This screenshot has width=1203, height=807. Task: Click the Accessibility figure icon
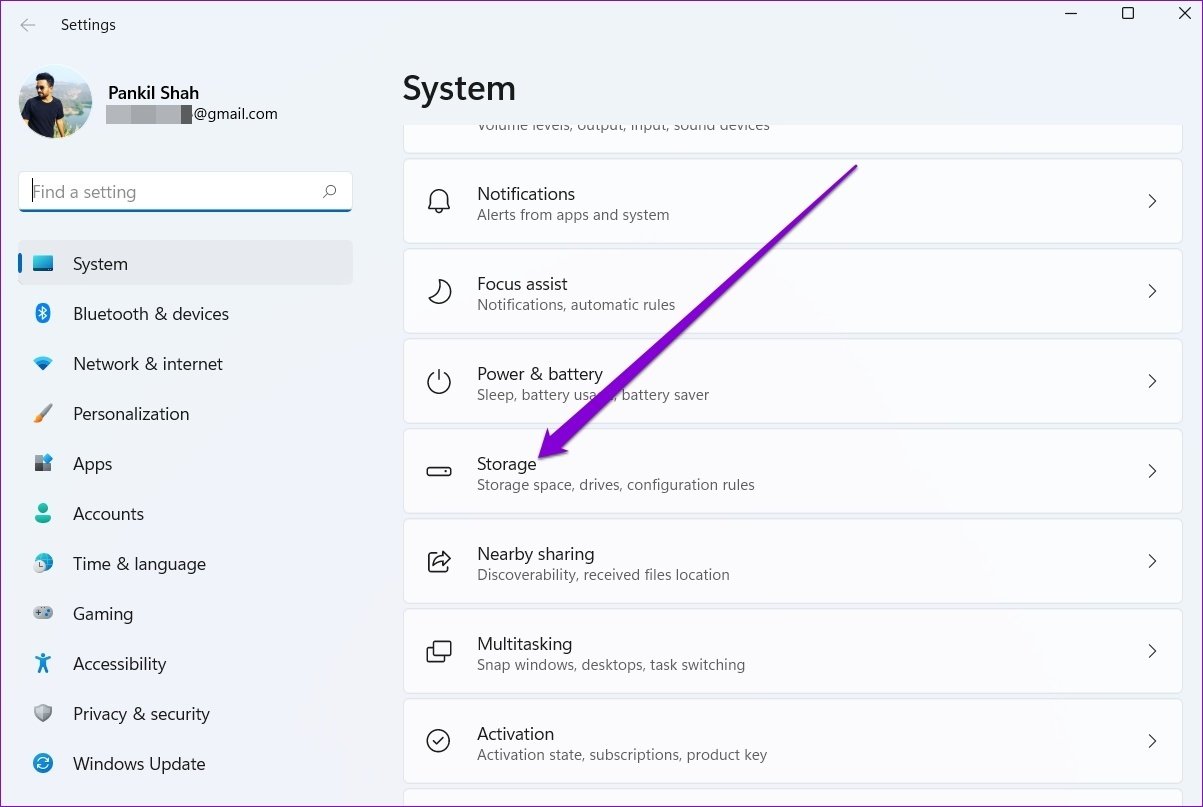pyautogui.click(x=43, y=664)
